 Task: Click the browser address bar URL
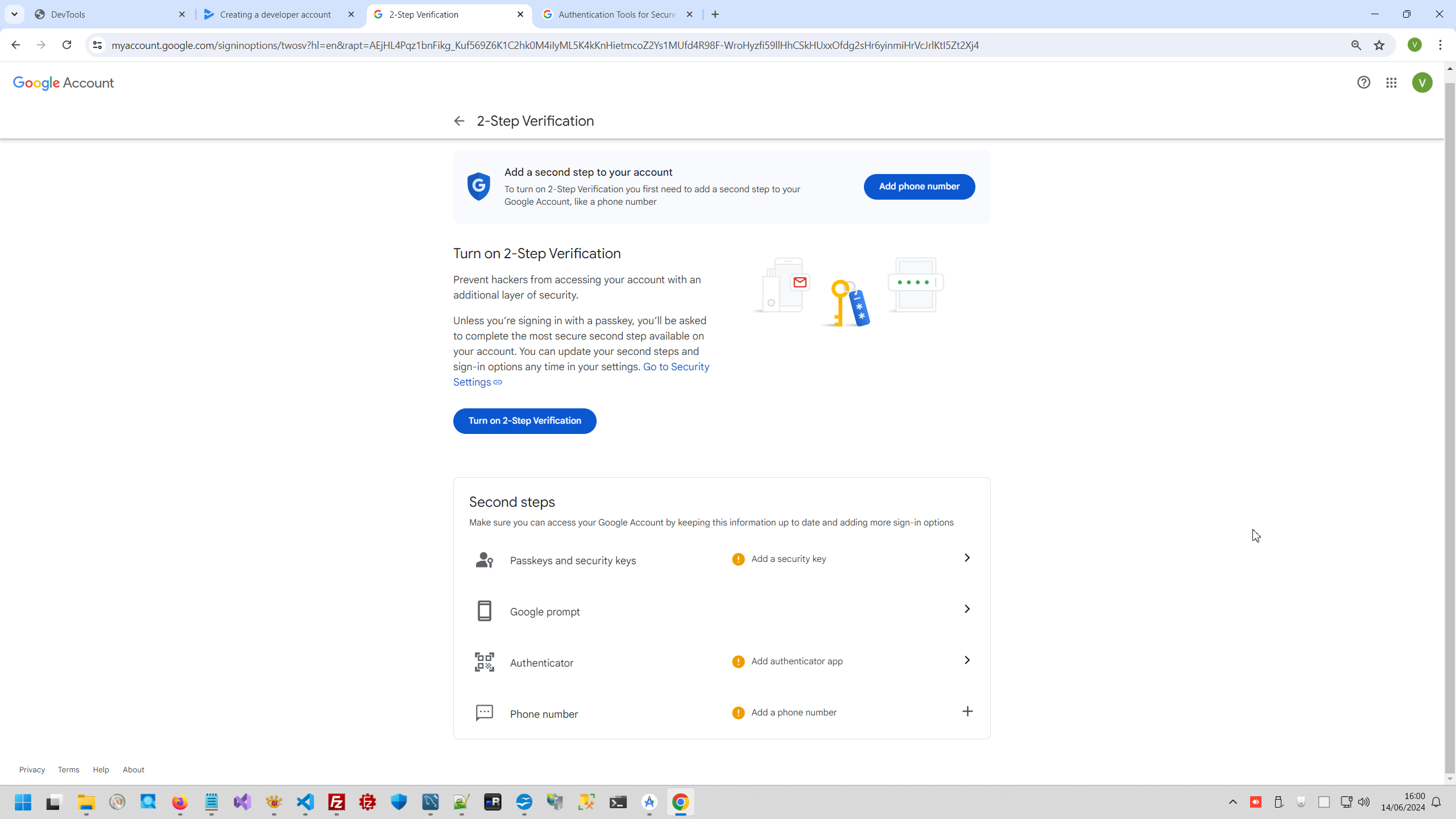[x=545, y=45]
